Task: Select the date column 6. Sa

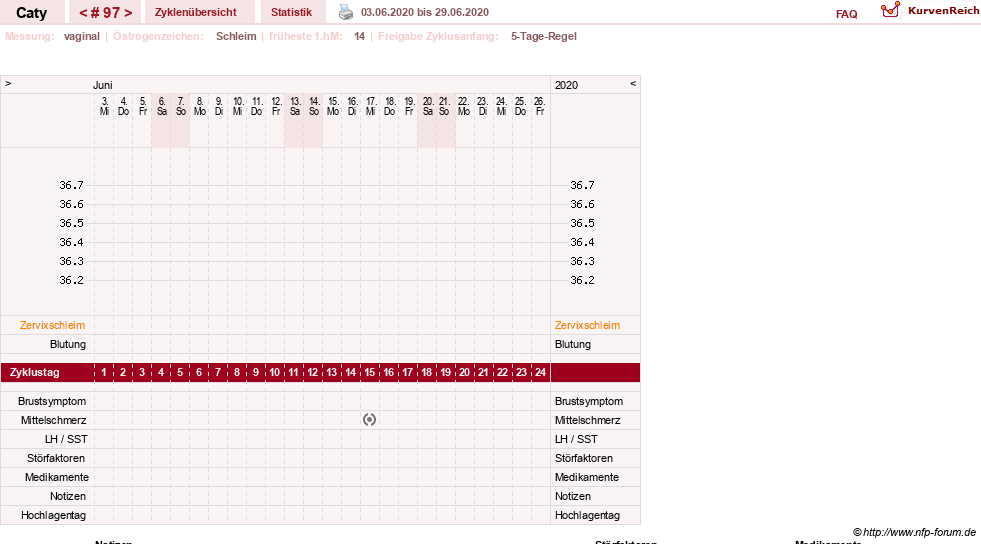Action: (x=161, y=106)
